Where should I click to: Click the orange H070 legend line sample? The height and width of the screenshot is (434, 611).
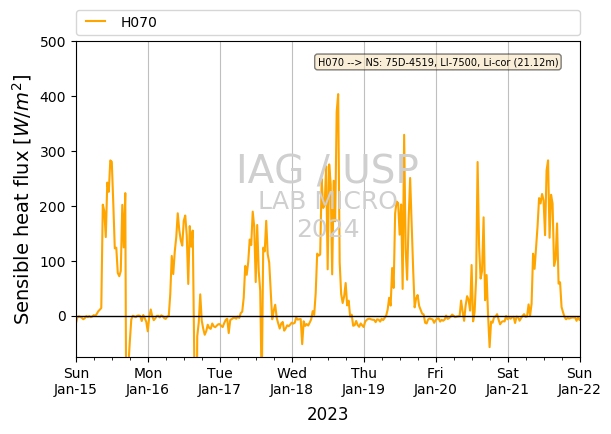pyautogui.click(x=95, y=21)
